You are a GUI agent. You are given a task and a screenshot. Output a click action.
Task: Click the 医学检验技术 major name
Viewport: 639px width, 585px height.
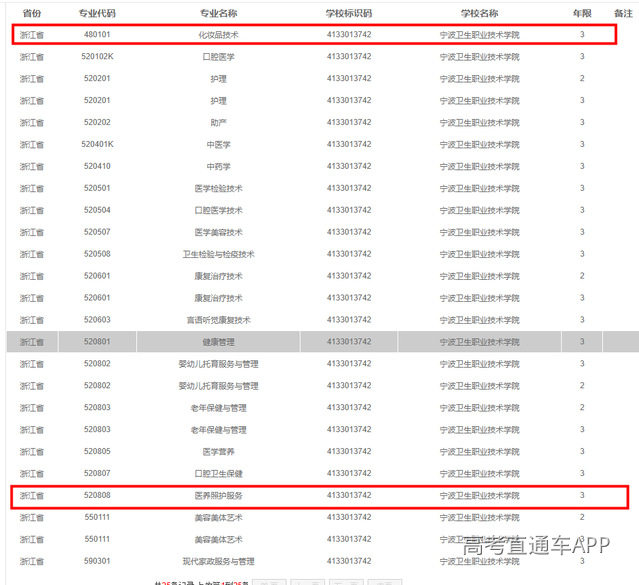tap(217, 189)
